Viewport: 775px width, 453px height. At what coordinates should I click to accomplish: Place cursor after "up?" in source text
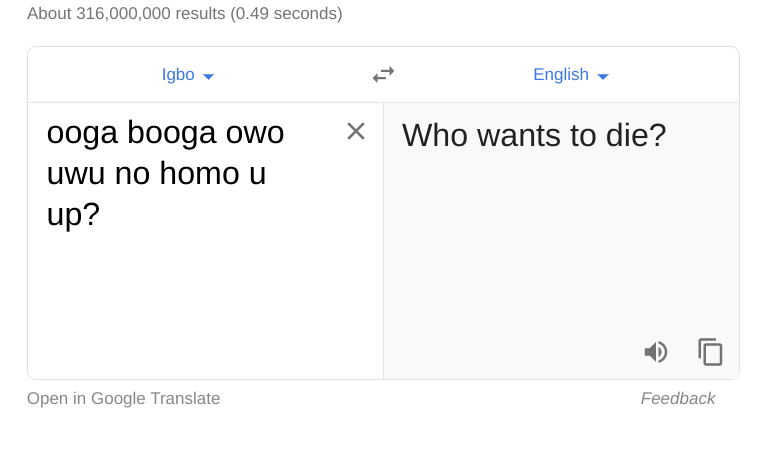point(101,214)
